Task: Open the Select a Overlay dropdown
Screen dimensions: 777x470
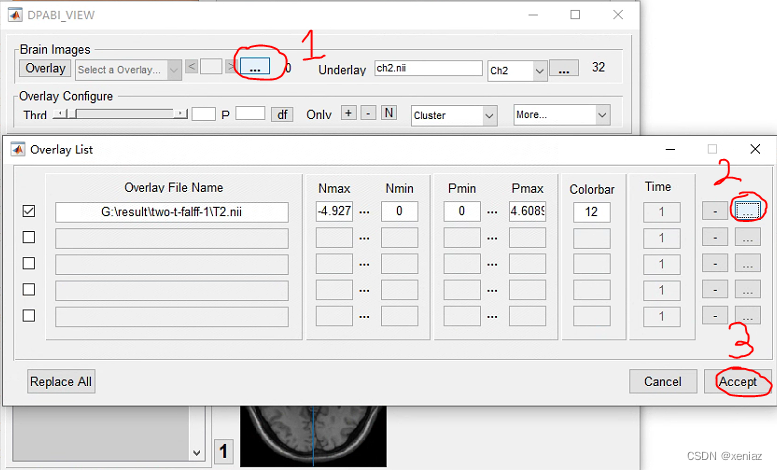Action: click(x=129, y=70)
